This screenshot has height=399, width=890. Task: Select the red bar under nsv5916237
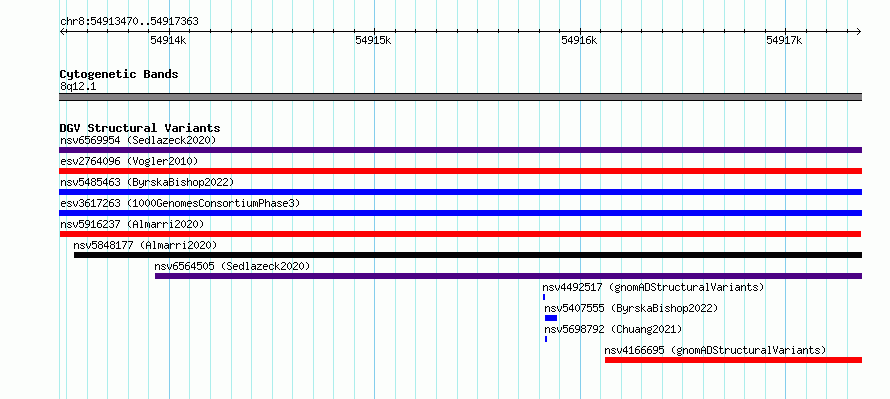460,234
